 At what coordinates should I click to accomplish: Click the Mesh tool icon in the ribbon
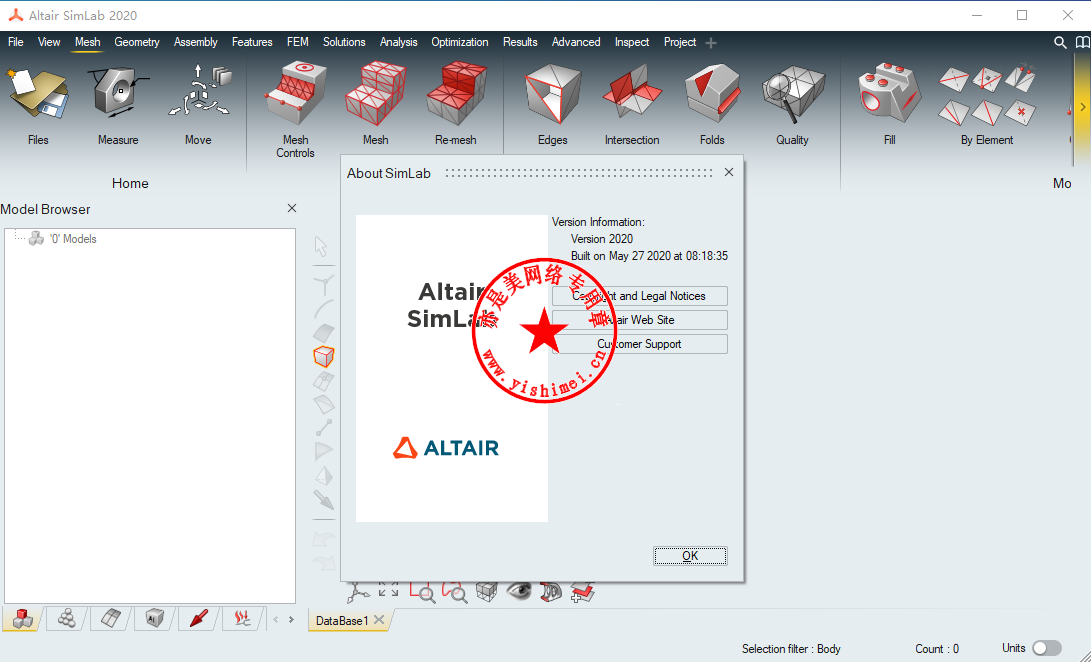click(x=376, y=94)
